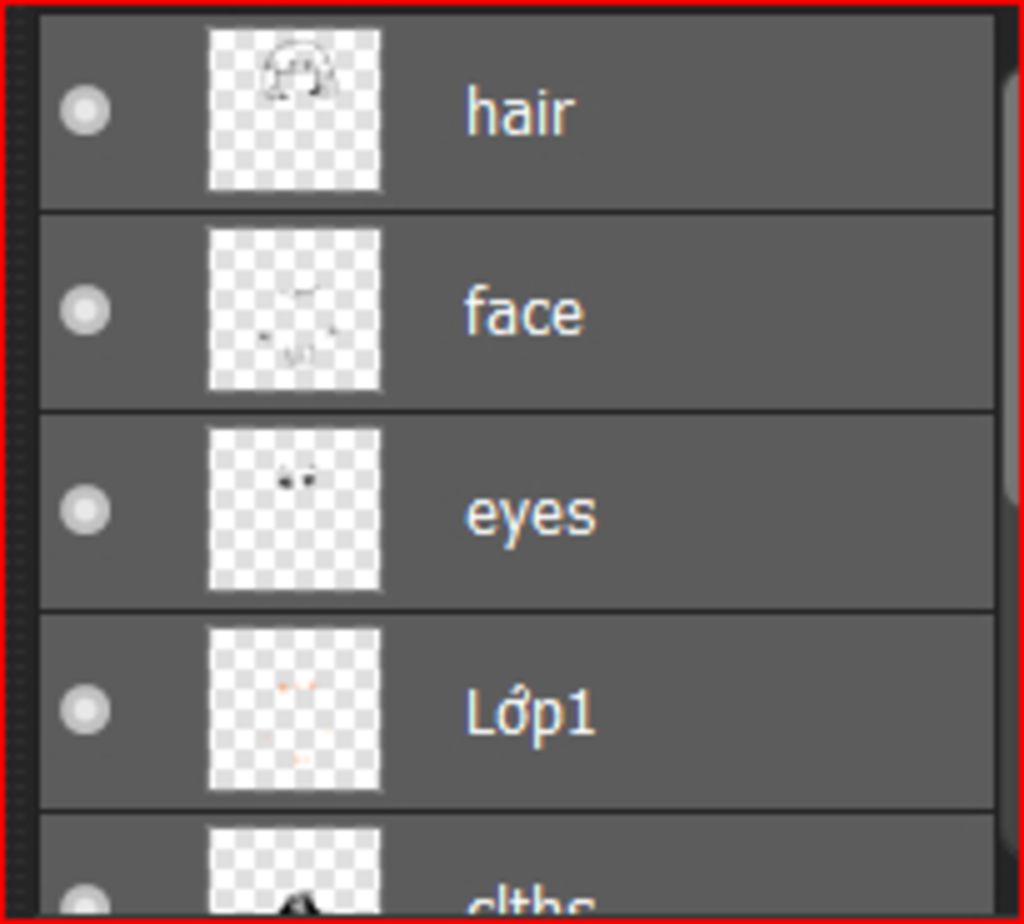Hide the eyes layer
This screenshot has height=924, width=1024.
[85, 510]
